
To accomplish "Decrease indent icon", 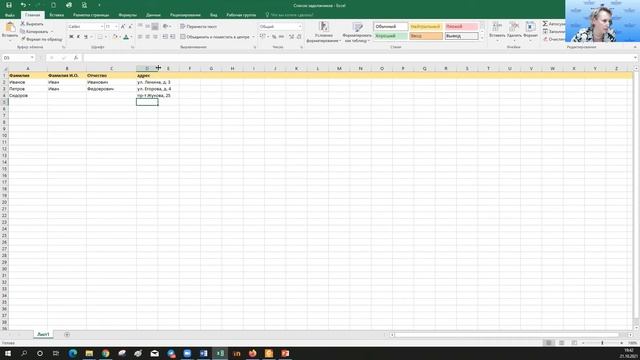I will [165, 37].
